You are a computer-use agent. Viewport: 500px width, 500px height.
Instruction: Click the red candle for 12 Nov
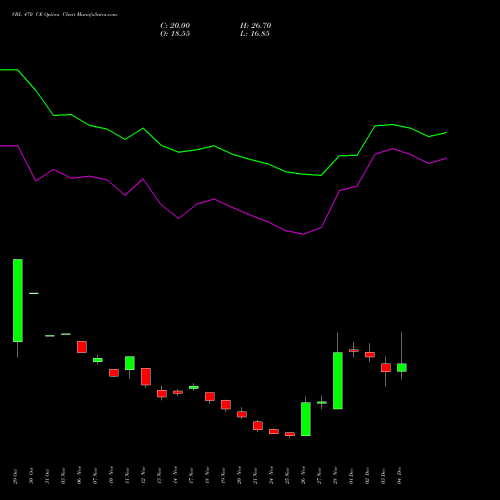coord(146,377)
